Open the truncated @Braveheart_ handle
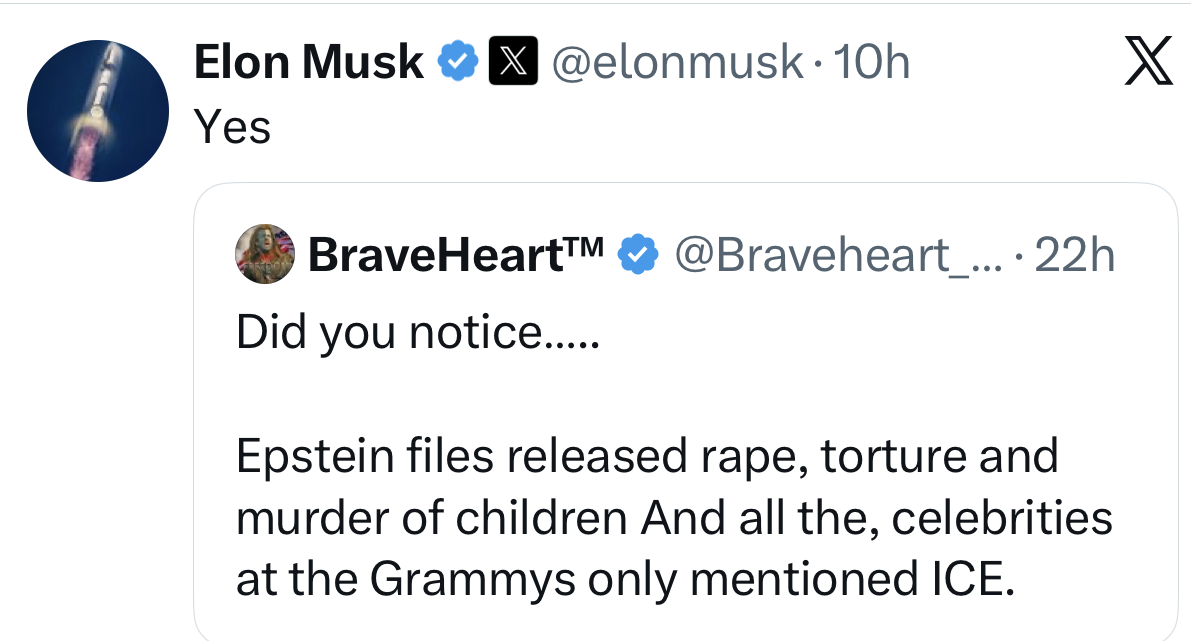The width and height of the screenshot is (1191, 641). (x=812, y=256)
